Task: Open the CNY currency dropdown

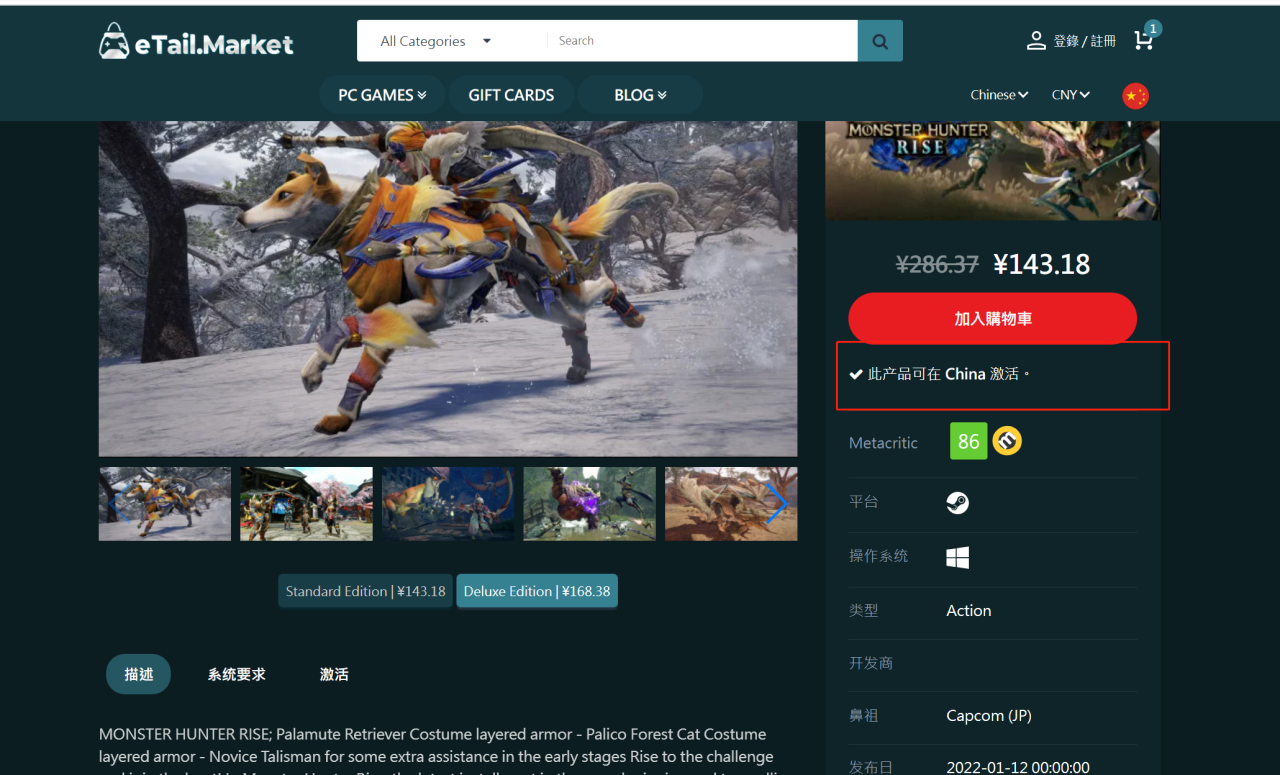Action: 1071,95
